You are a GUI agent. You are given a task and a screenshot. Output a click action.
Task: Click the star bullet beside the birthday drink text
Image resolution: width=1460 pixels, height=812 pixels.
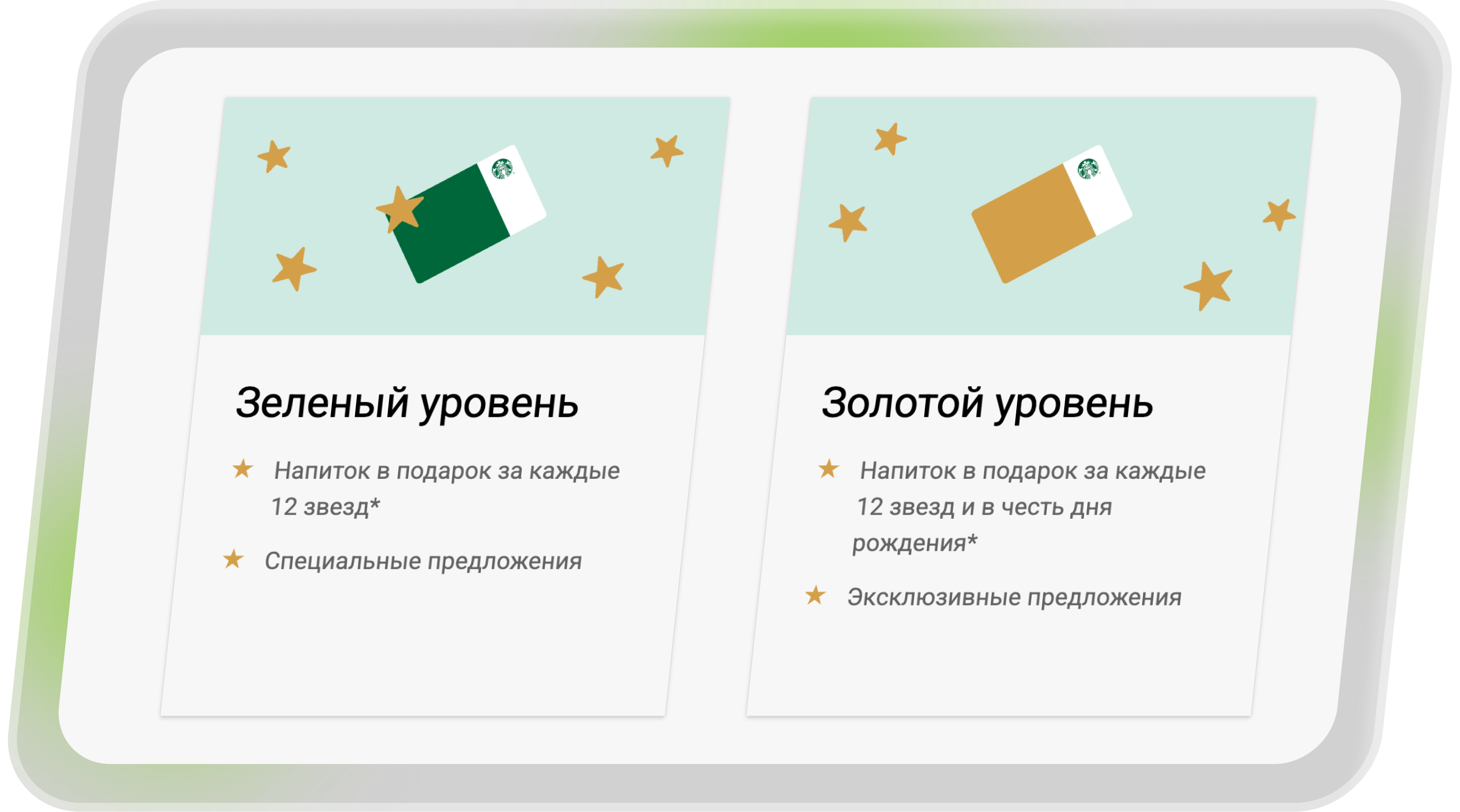tap(828, 469)
